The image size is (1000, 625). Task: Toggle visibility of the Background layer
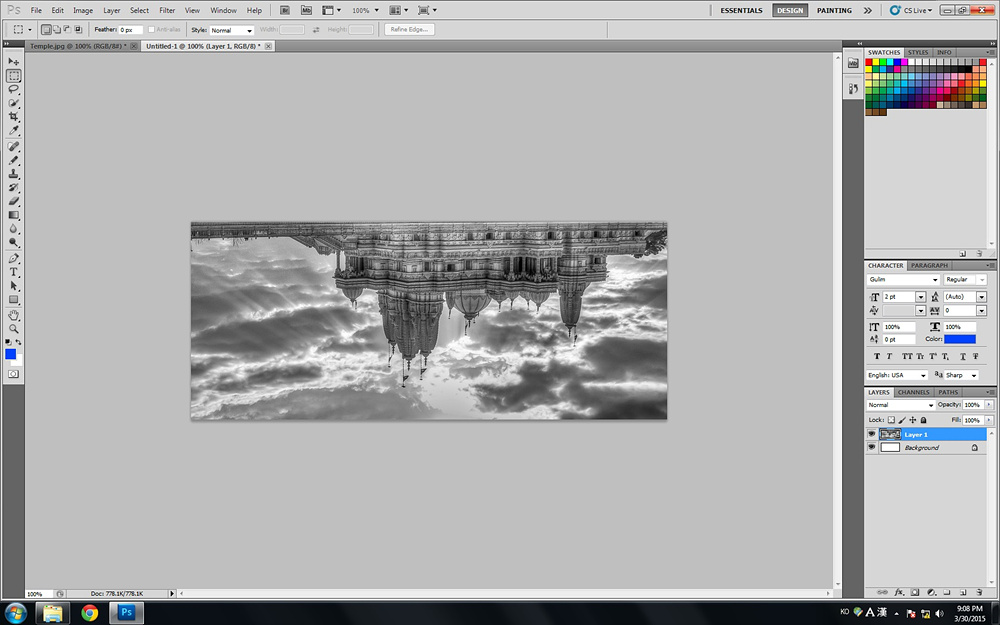pyautogui.click(x=871, y=448)
